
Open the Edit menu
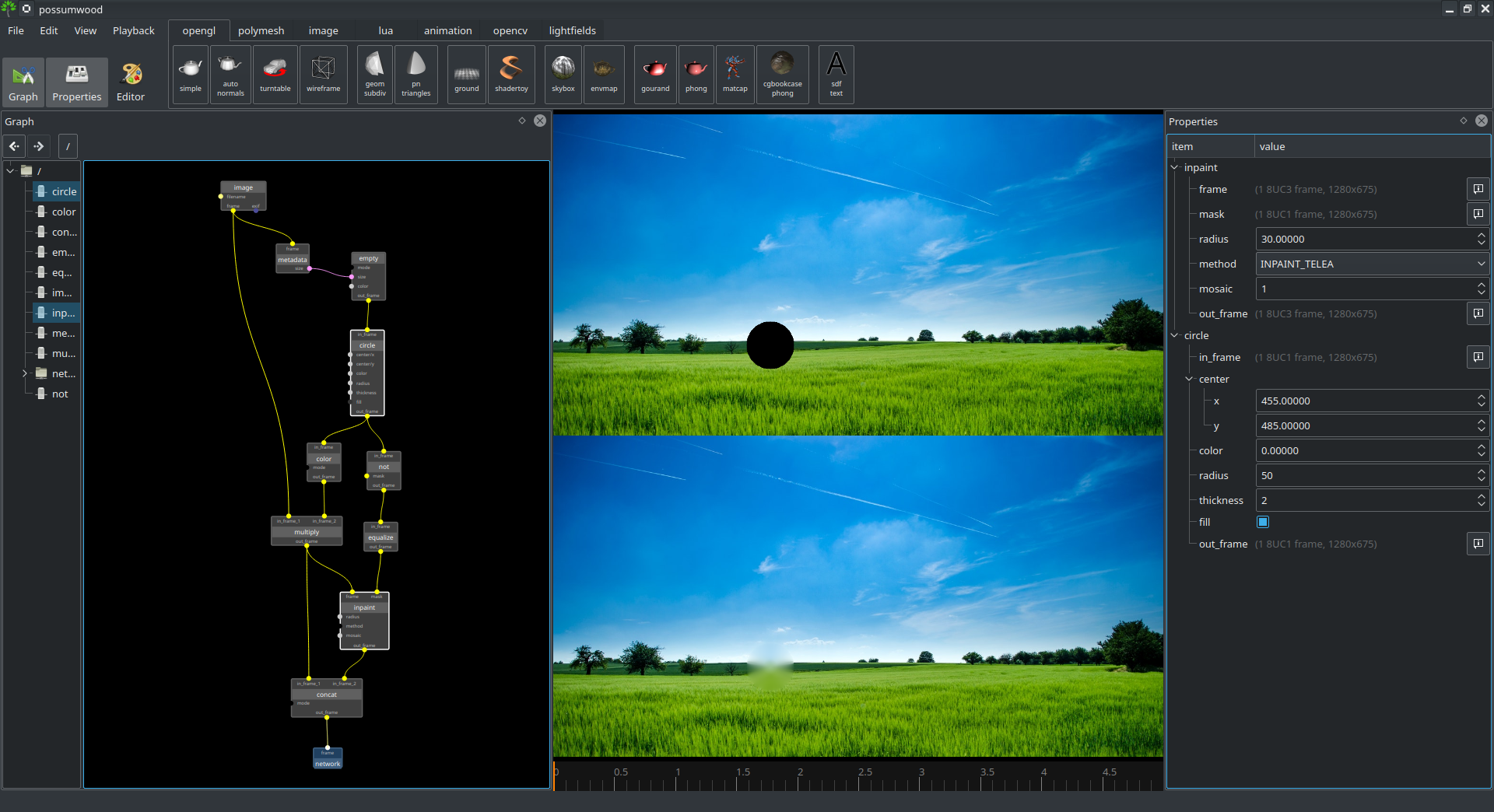(49, 30)
